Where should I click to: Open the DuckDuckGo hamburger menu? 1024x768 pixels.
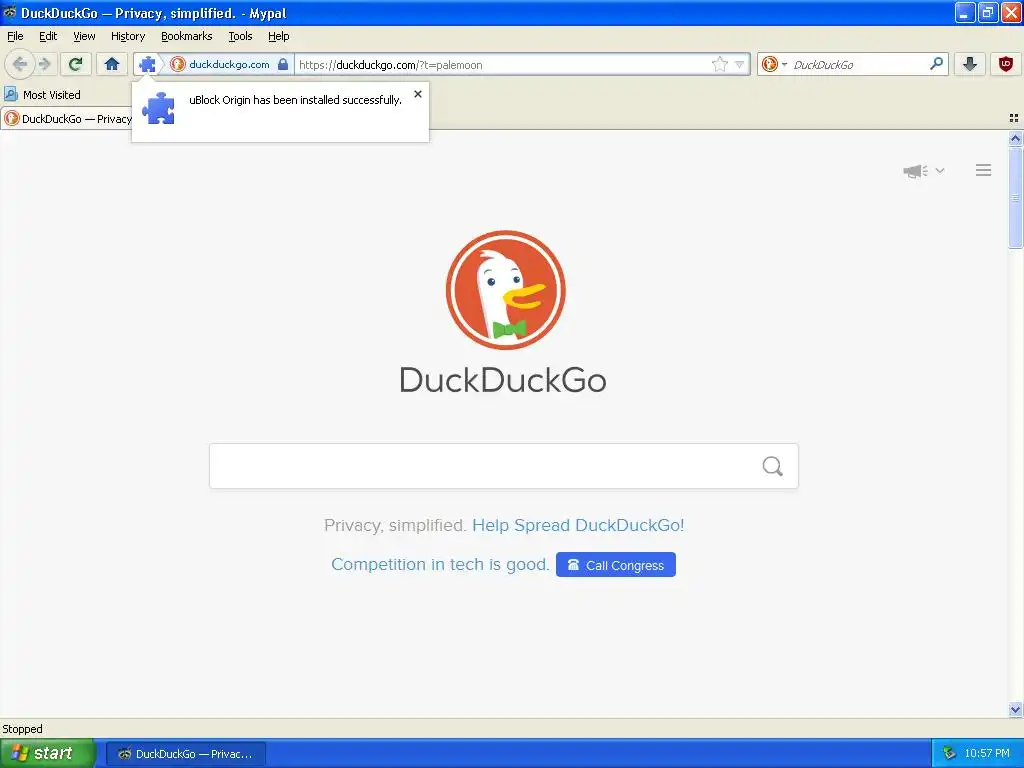[x=984, y=170]
